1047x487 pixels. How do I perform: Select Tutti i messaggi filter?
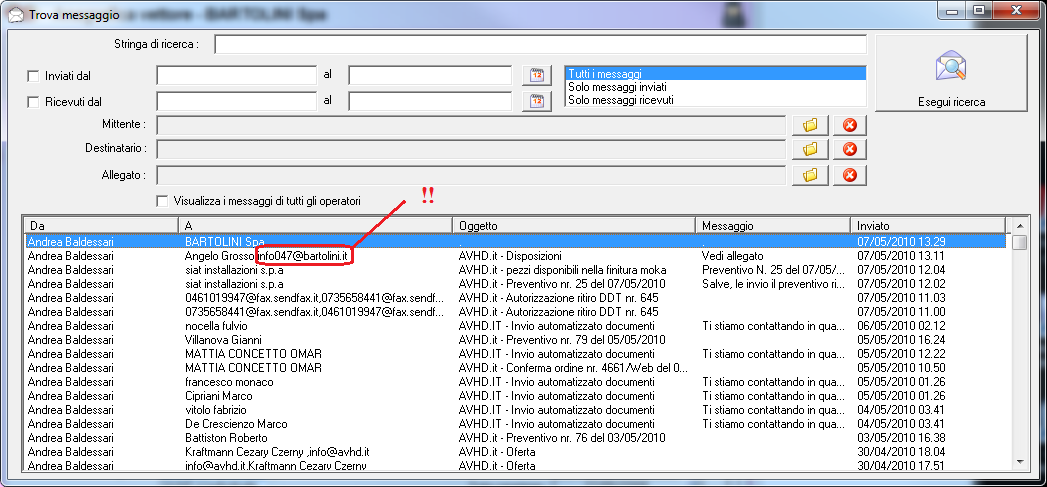(x=715, y=74)
